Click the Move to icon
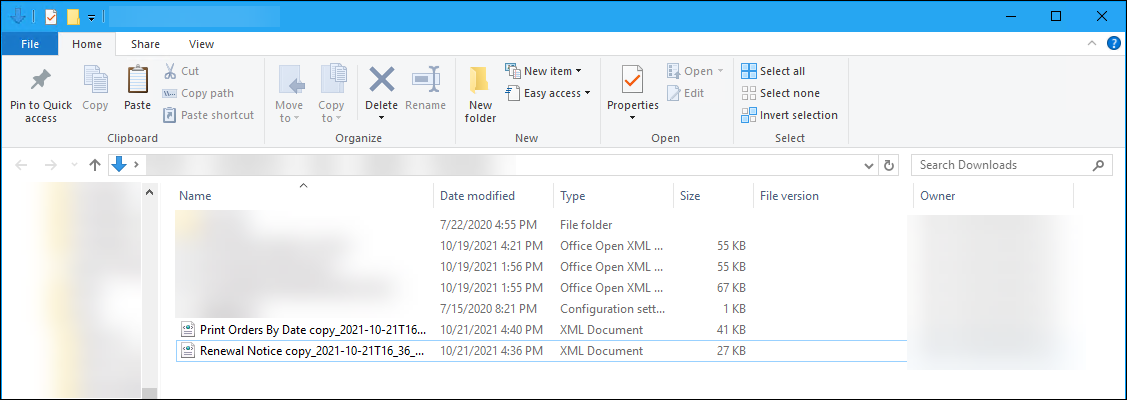The height and width of the screenshot is (400, 1127). tap(291, 80)
